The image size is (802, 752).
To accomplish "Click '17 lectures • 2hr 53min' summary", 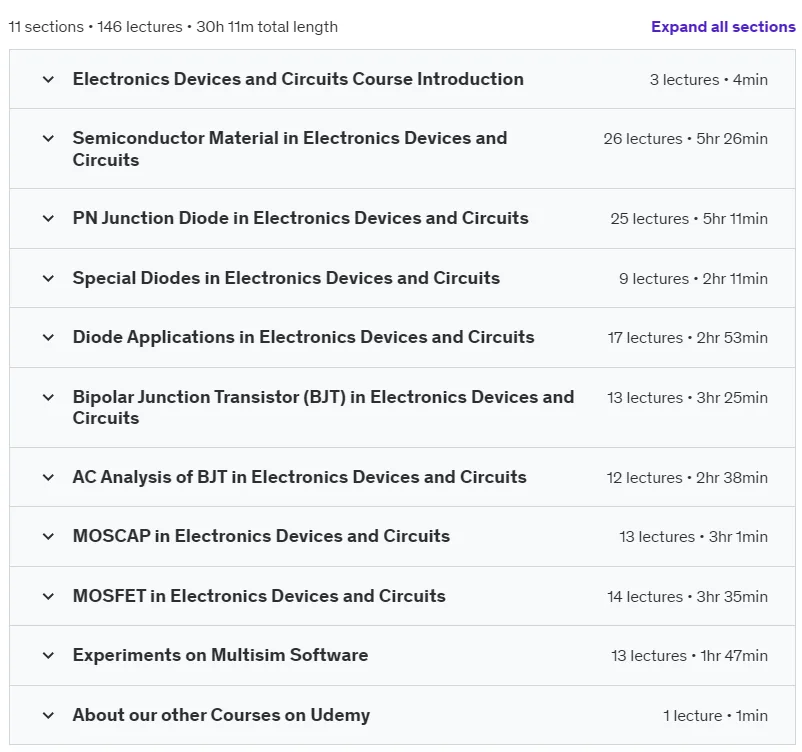I will pos(687,338).
